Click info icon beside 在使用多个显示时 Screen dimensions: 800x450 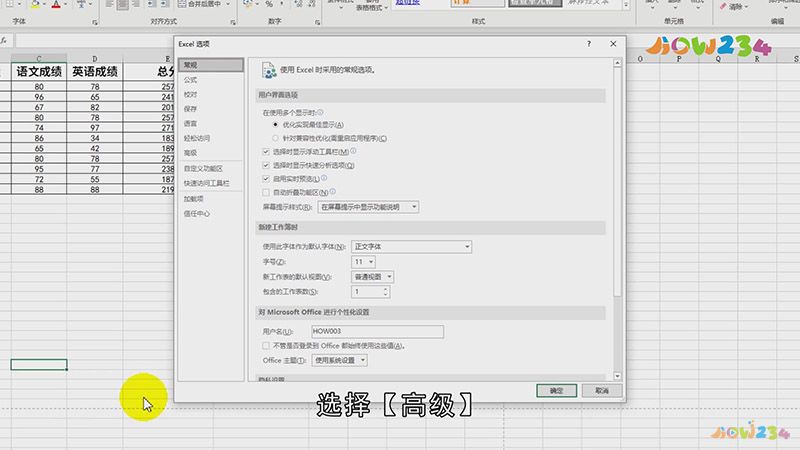pyautogui.click(x=320, y=112)
